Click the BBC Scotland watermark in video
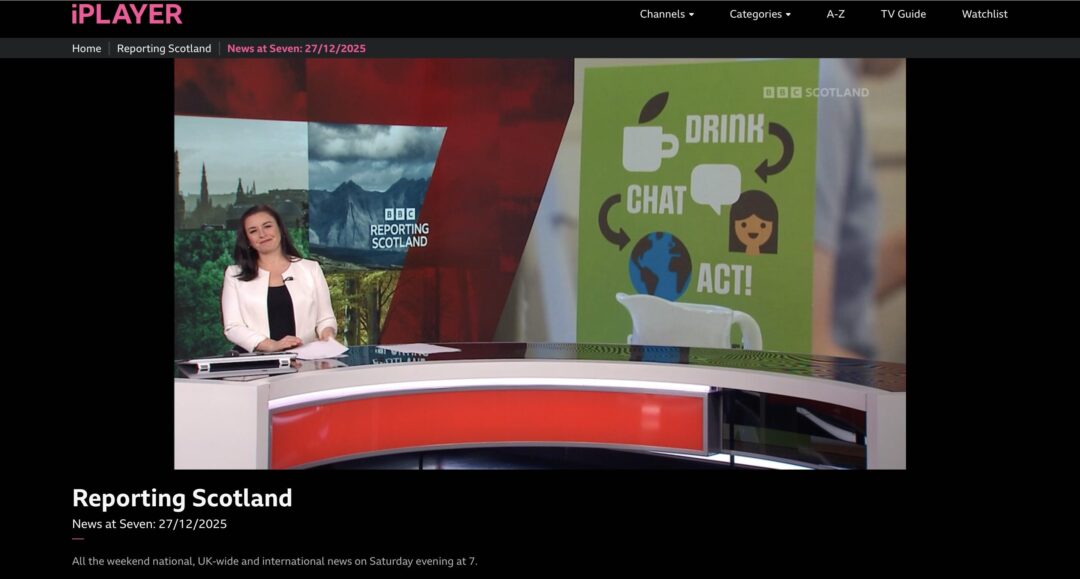This screenshot has height=579, width=1080. 816,92
